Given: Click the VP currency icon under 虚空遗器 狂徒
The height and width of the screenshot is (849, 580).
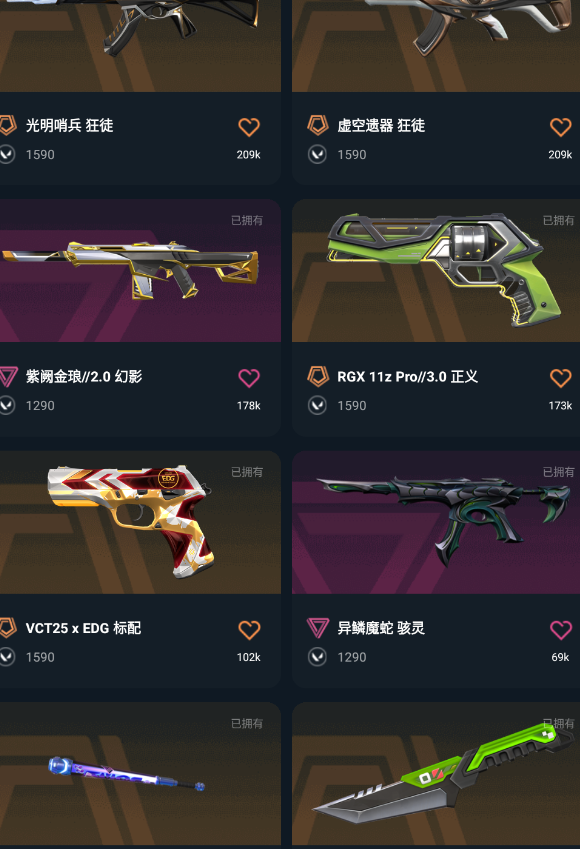Looking at the screenshot, I should (x=317, y=154).
